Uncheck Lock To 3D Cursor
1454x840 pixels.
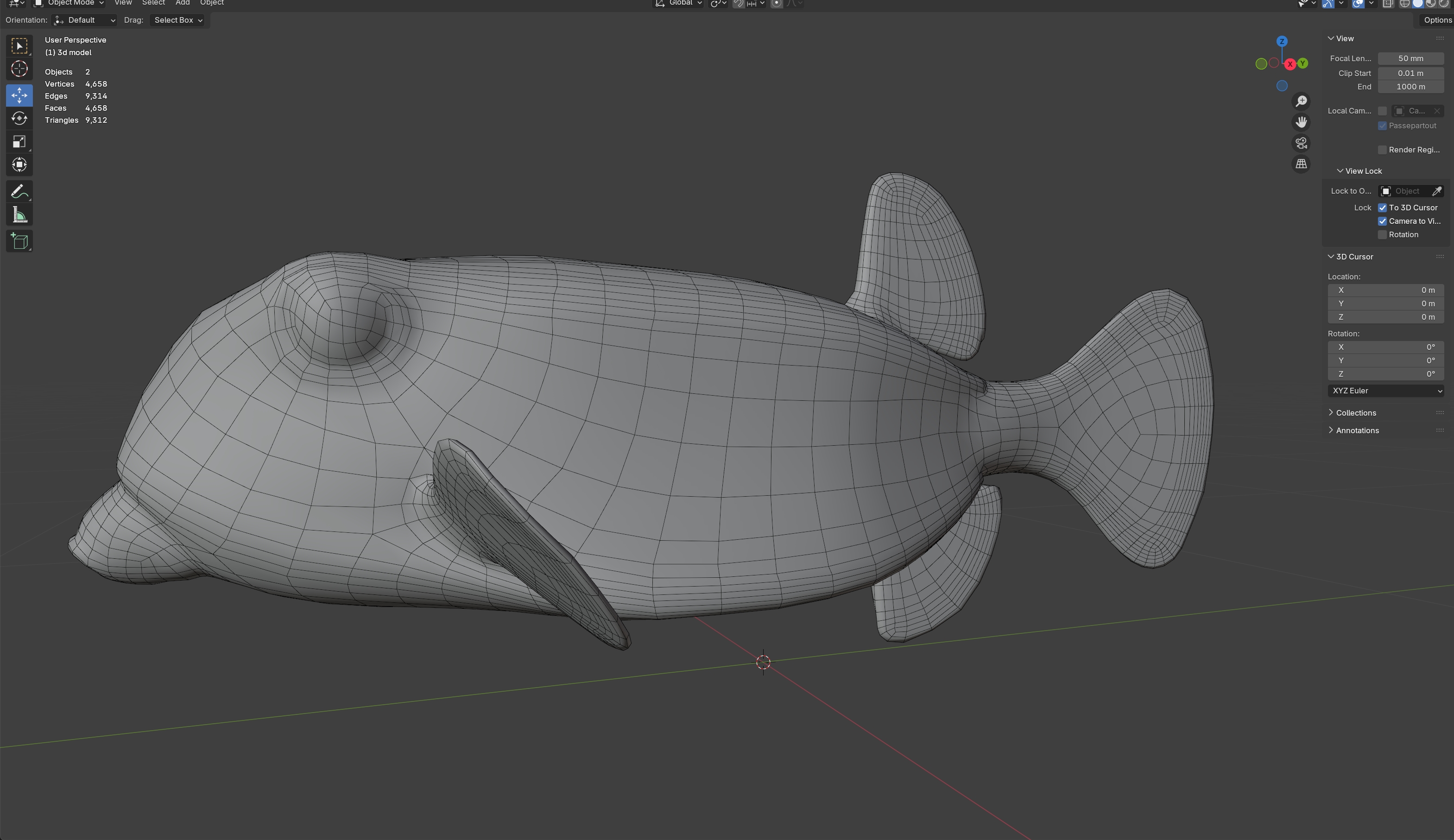[1383, 208]
